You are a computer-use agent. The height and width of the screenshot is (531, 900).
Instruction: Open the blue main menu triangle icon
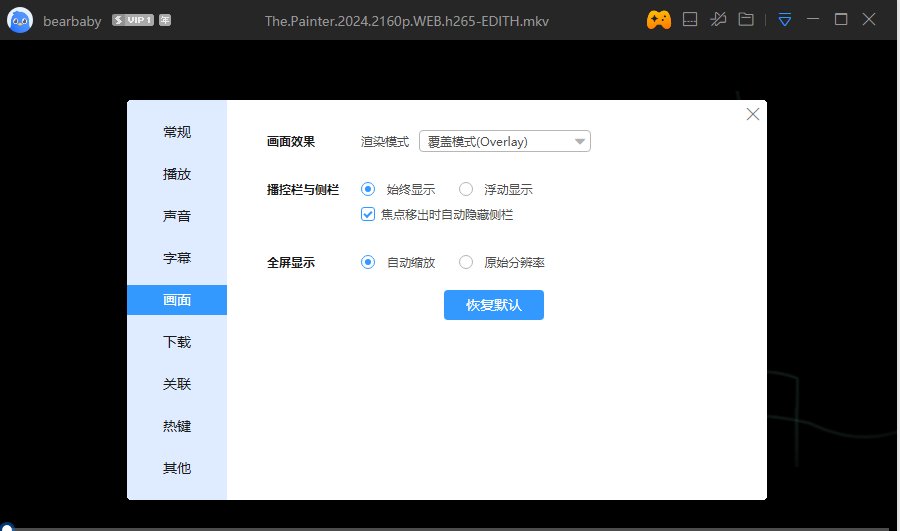click(785, 20)
